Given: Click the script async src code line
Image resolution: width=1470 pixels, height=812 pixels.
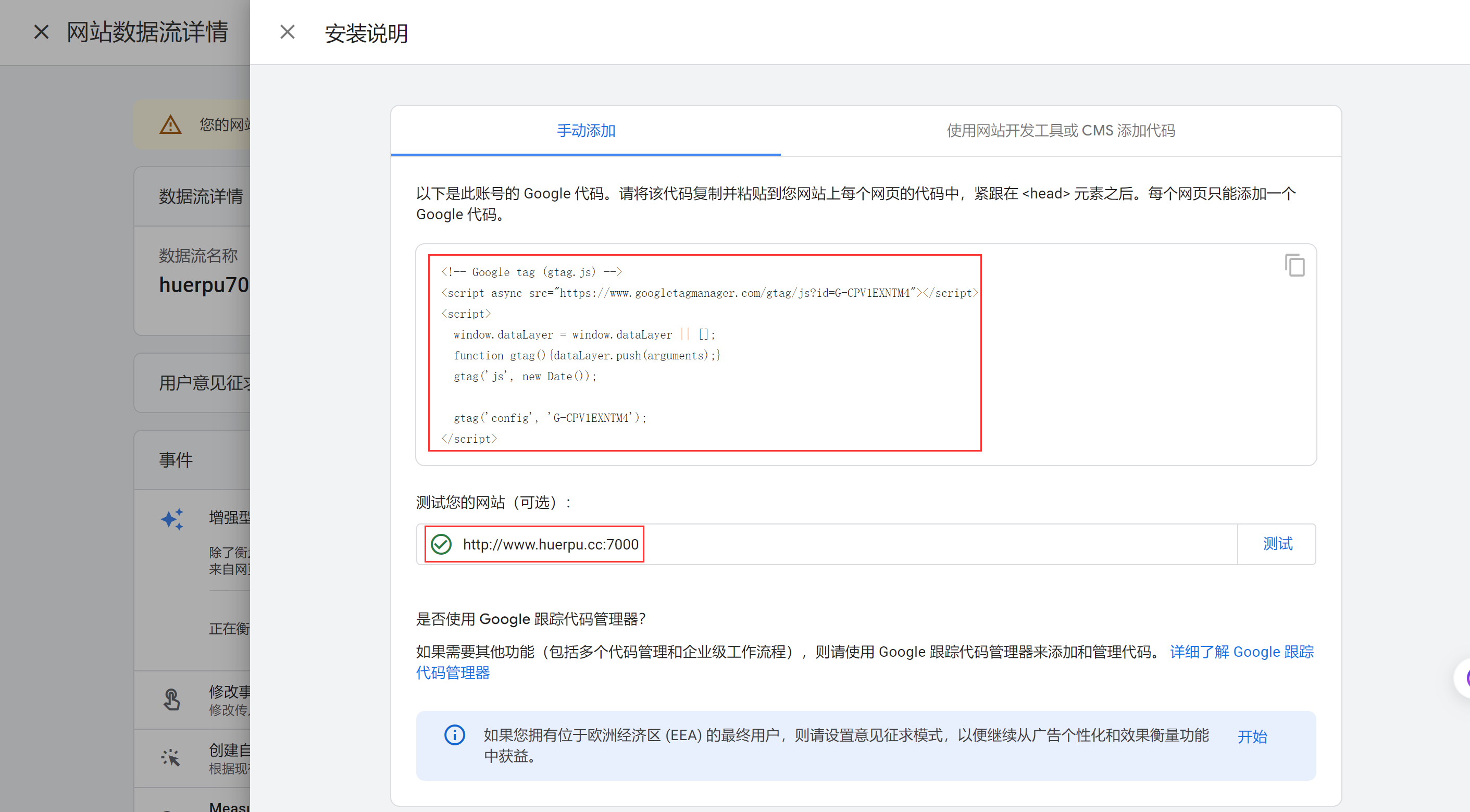Looking at the screenshot, I should coord(709,293).
